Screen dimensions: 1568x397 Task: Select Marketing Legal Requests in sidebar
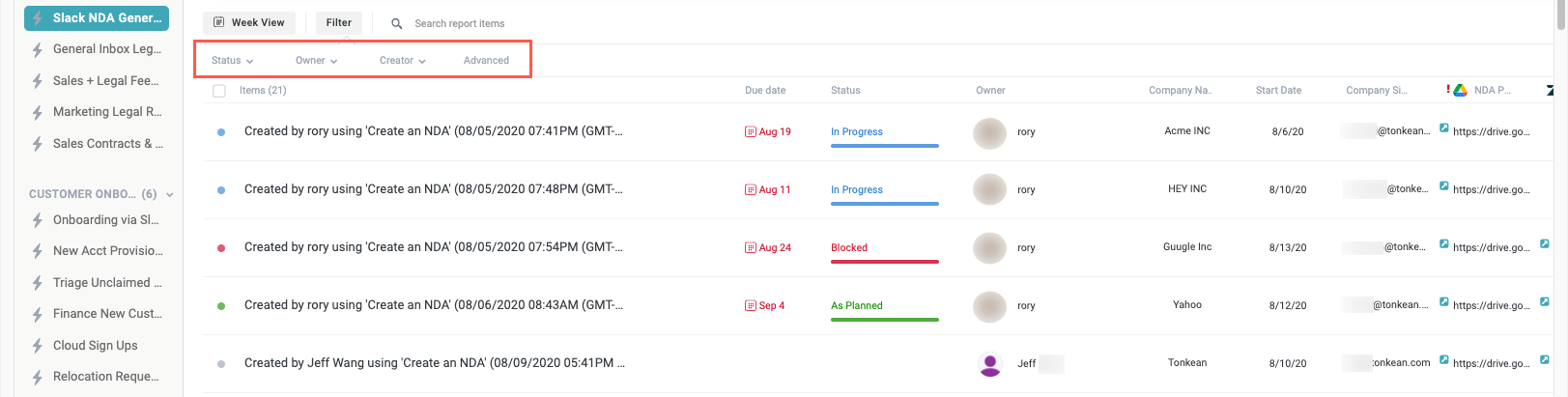point(106,112)
